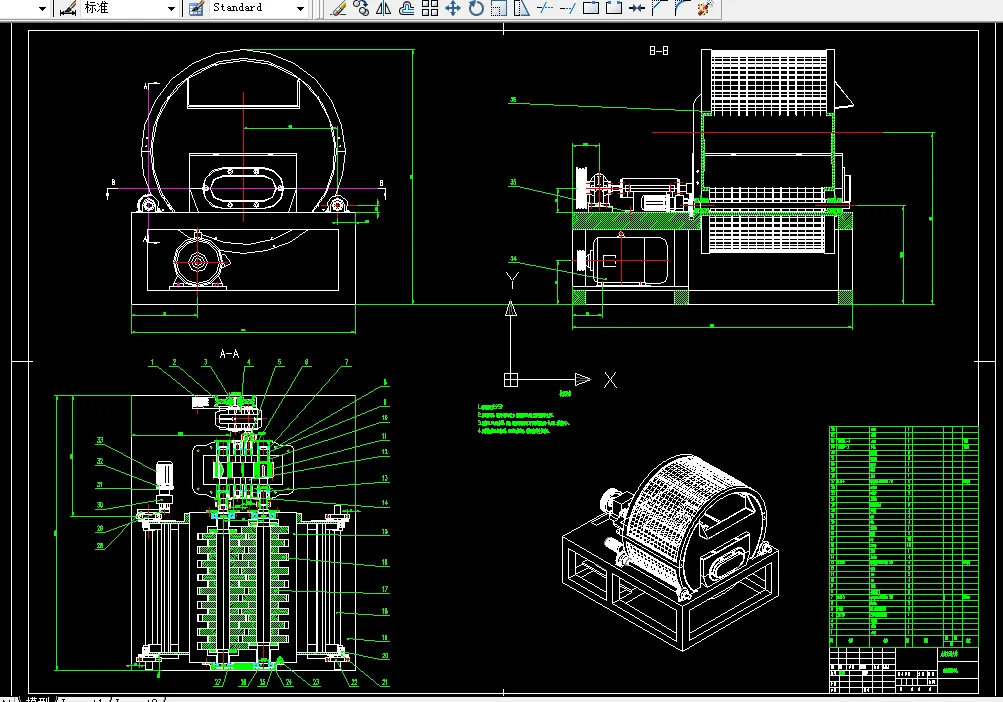Image resolution: width=1003 pixels, height=702 pixels.
Task: Select the Array tool
Action: coord(430,8)
